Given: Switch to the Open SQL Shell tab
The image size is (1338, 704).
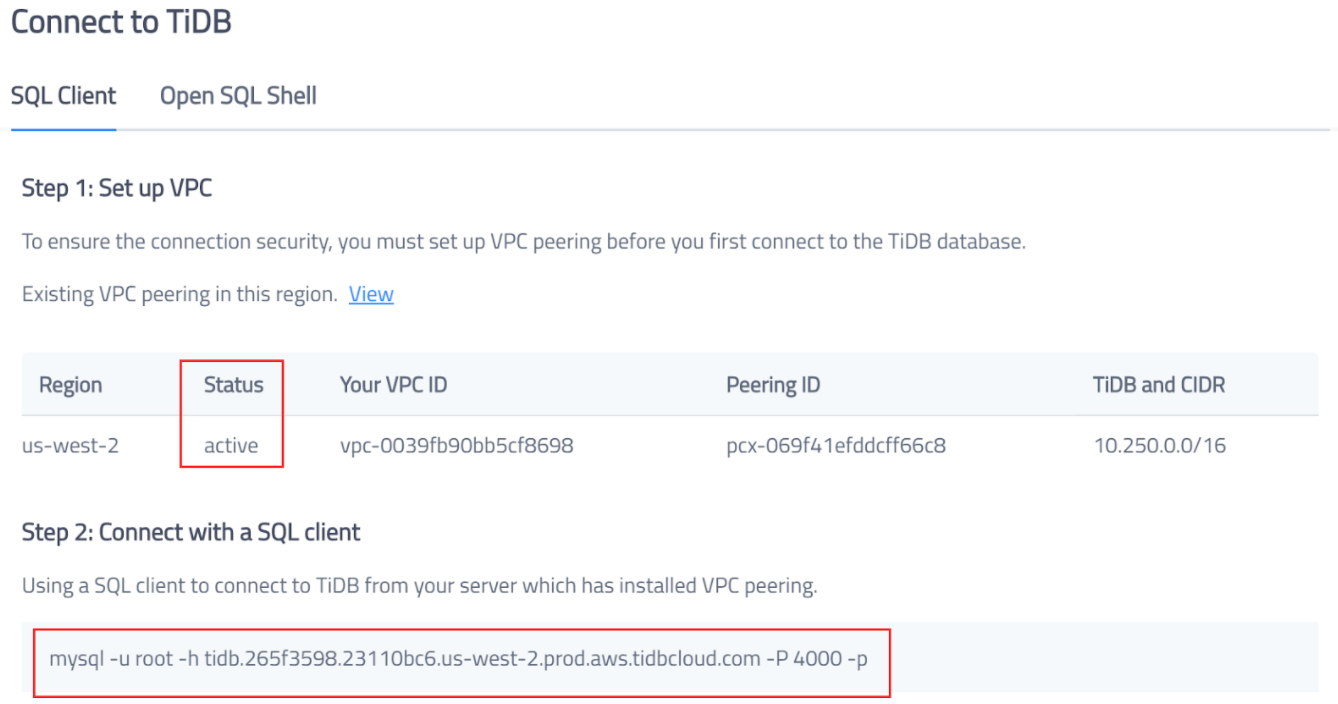Looking at the screenshot, I should coord(237,95).
